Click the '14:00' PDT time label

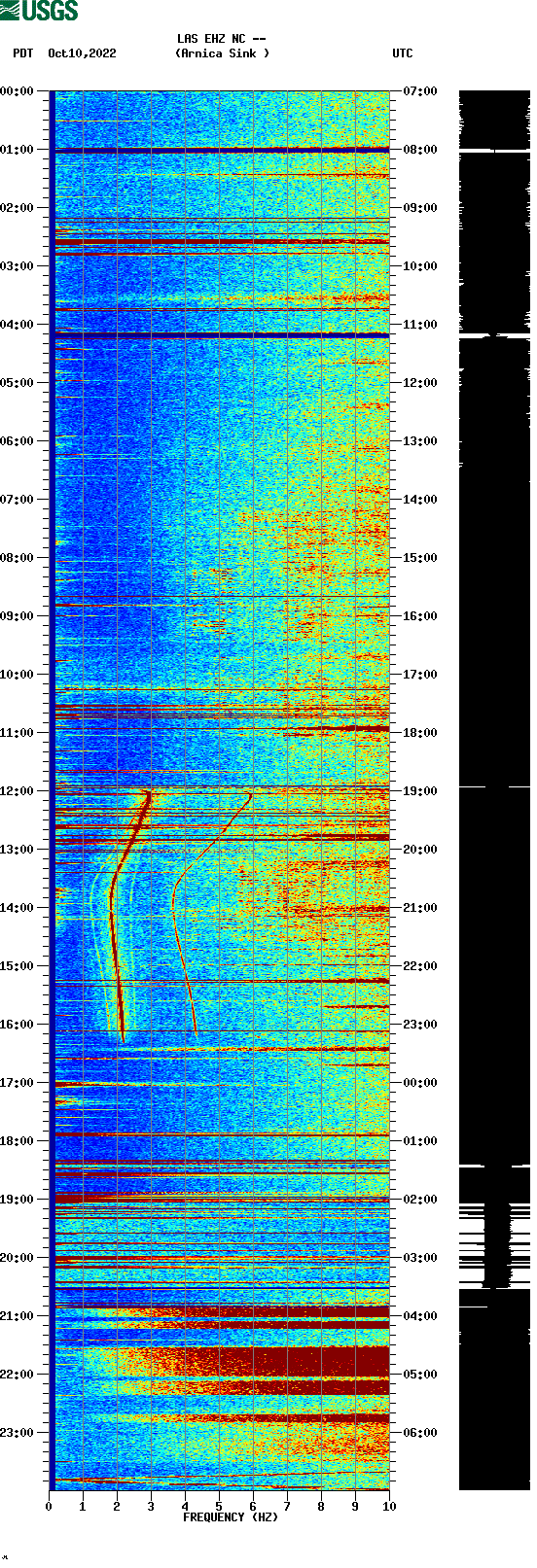17,908
